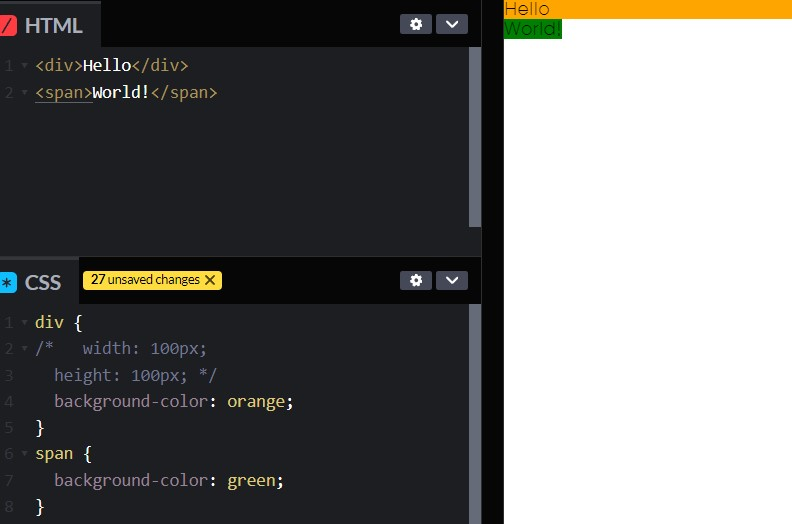Viewport: 792px width, 524px height.
Task: Select the HTML panel tab
Action: [x=50, y=25]
